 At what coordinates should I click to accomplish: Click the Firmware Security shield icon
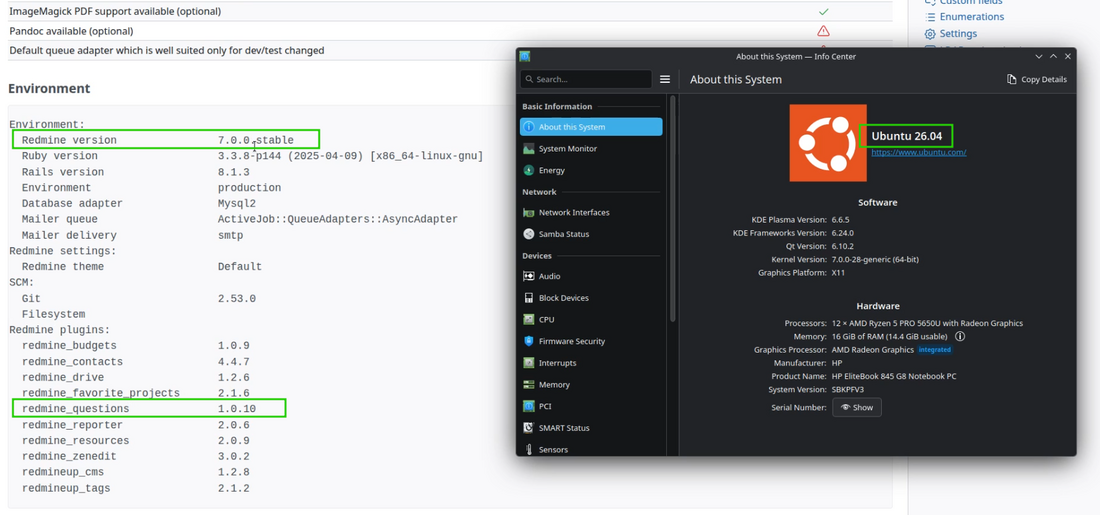tap(529, 341)
